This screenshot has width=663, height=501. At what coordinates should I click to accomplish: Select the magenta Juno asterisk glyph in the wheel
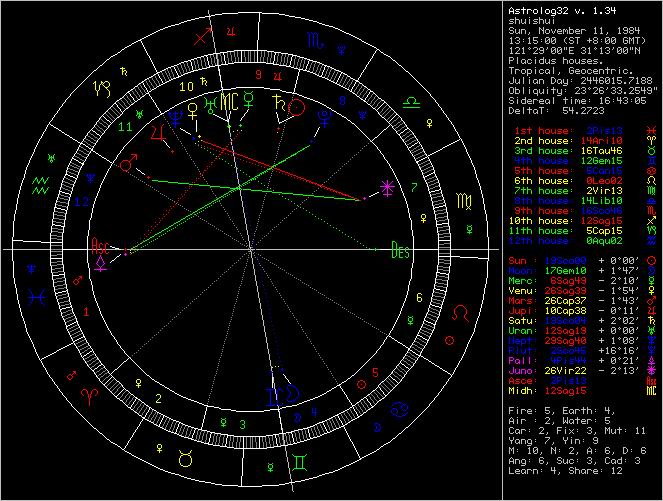[387, 188]
